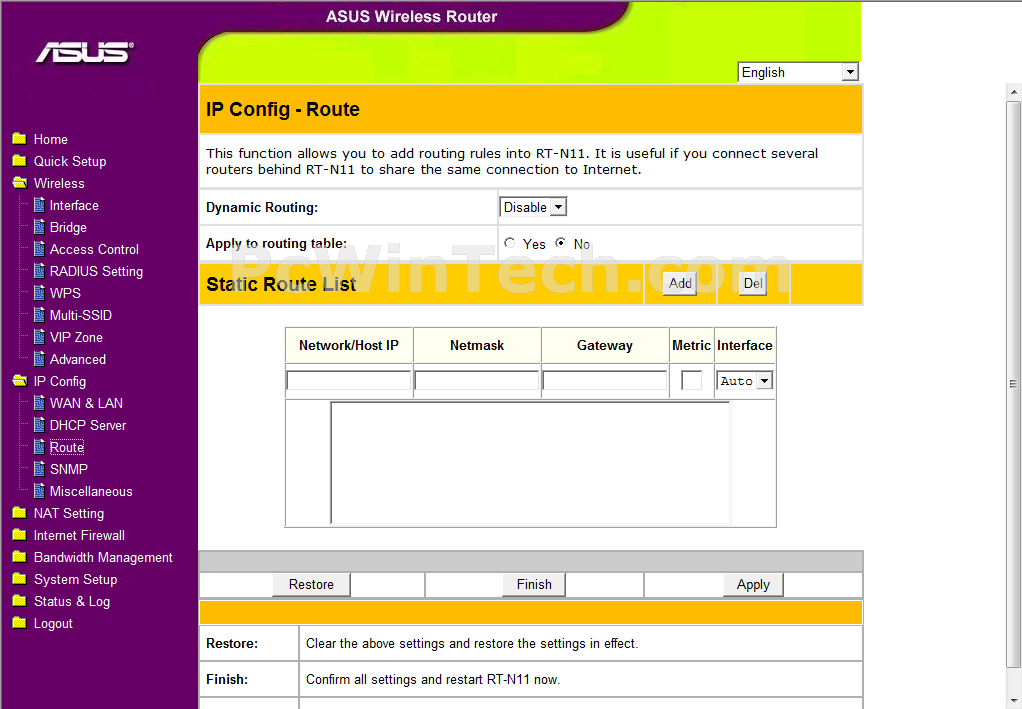
Task: Open System Setup menu
Action: pos(76,580)
